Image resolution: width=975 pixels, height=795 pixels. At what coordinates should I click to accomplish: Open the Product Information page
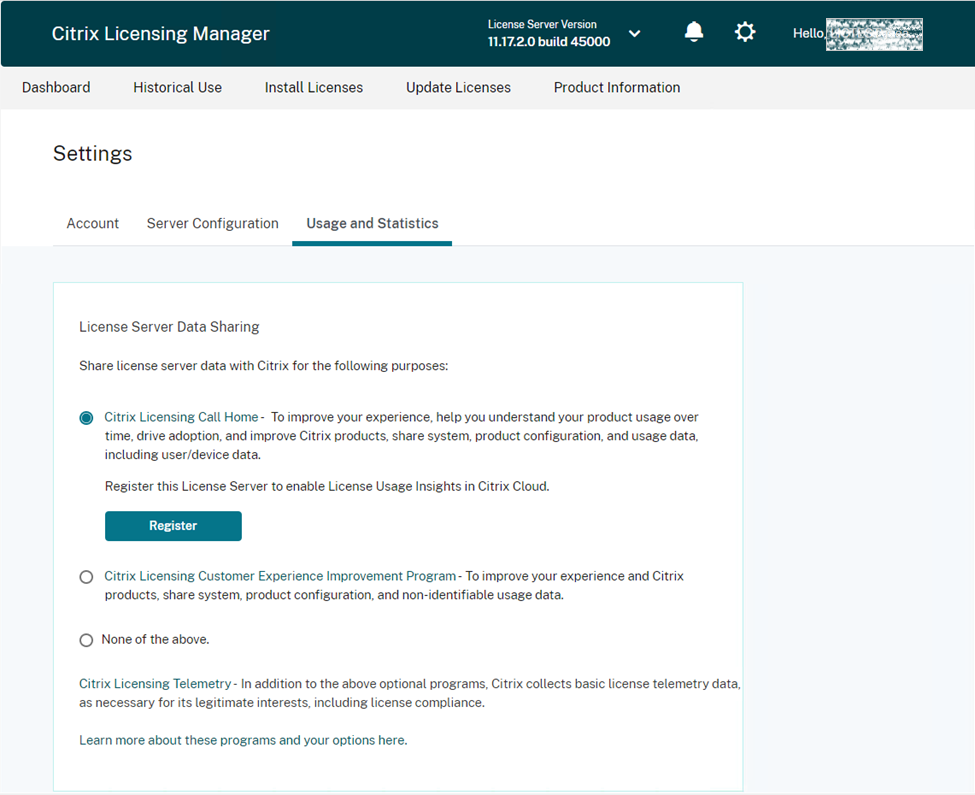point(617,88)
